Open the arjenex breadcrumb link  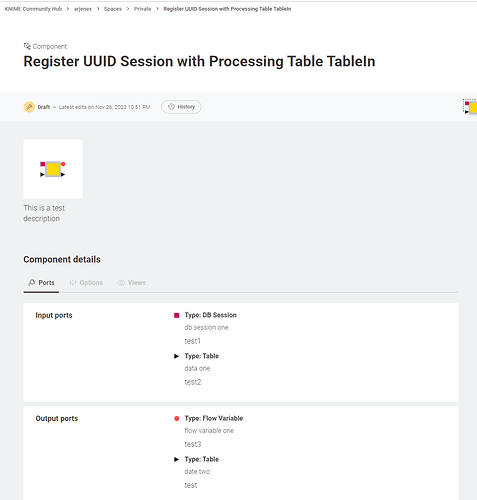point(83,9)
